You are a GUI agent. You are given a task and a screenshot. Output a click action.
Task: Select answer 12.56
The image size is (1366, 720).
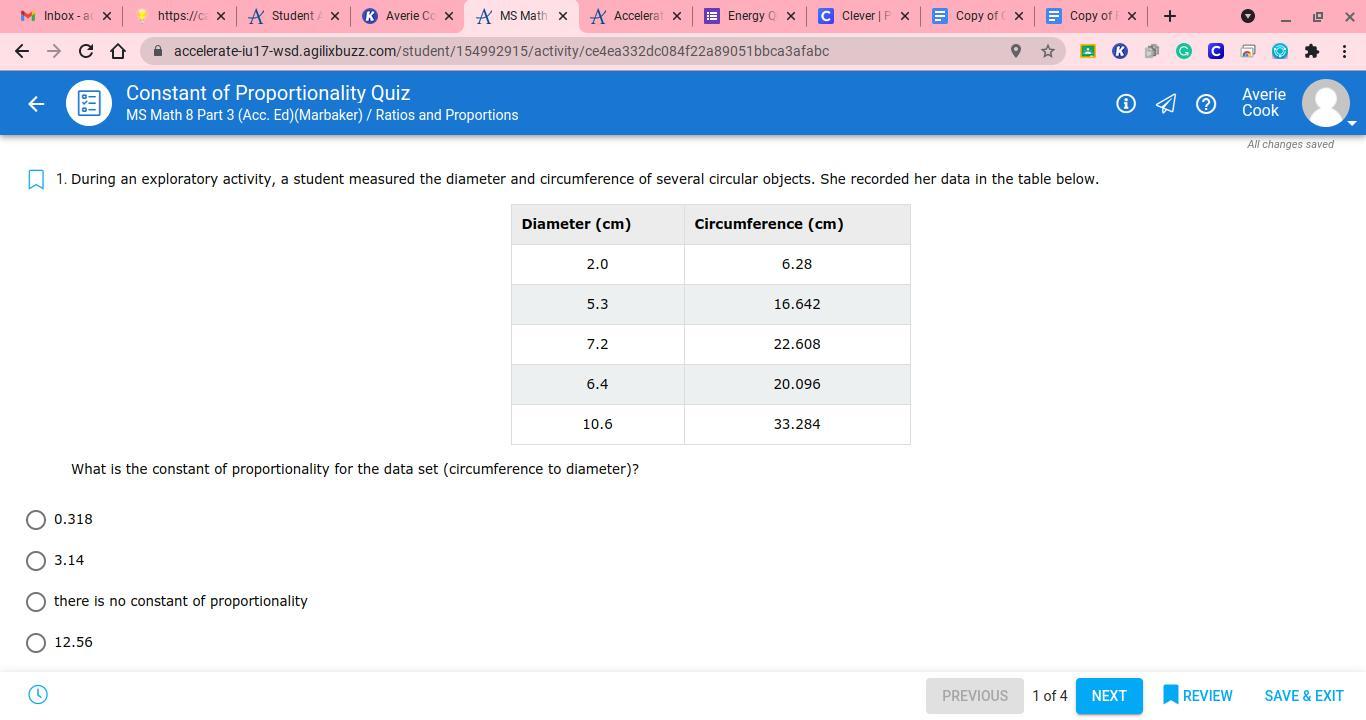click(x=36, y=643)
